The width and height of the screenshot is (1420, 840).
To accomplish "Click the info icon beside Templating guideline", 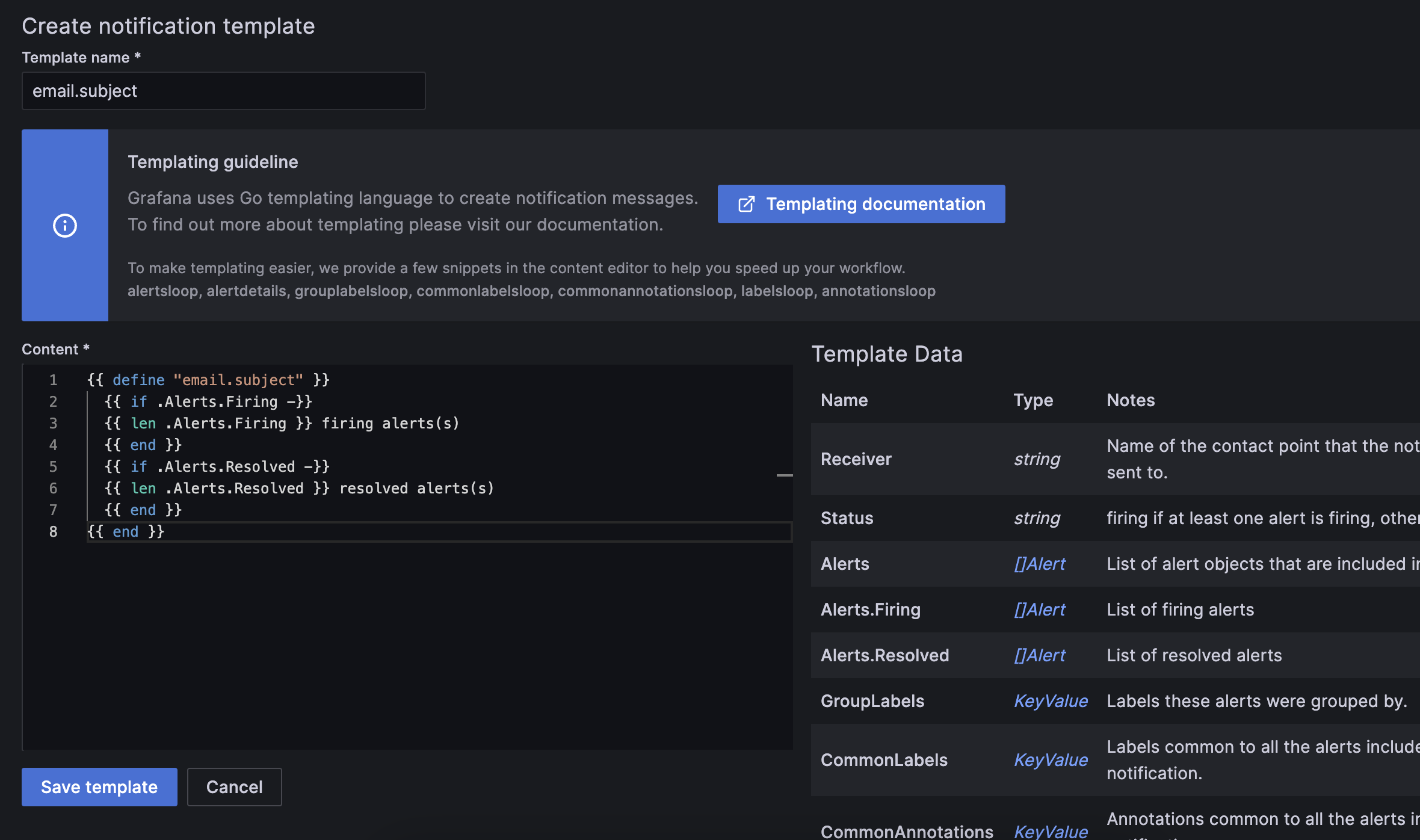I will [64, 226].
